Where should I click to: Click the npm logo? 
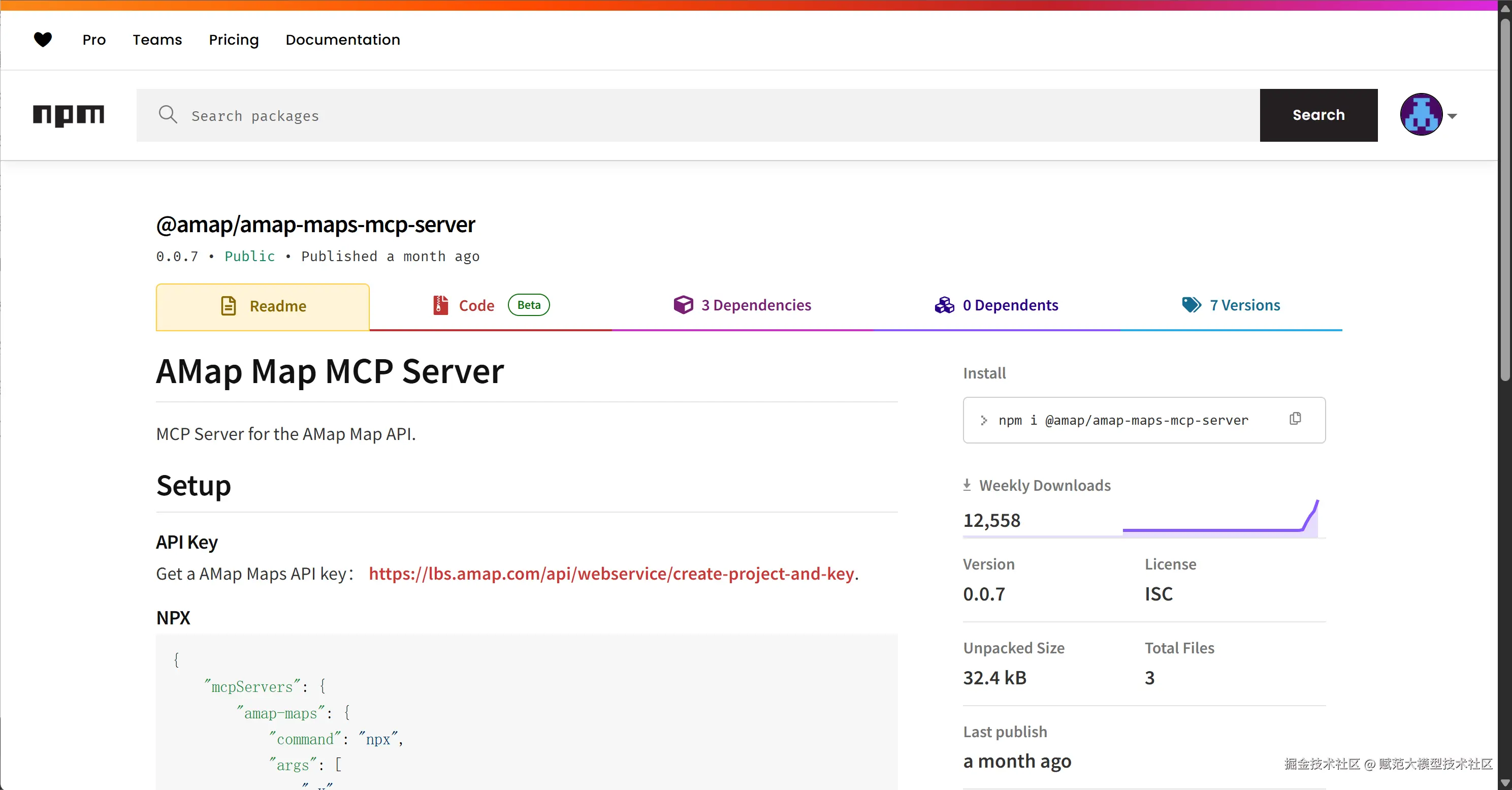69,115
